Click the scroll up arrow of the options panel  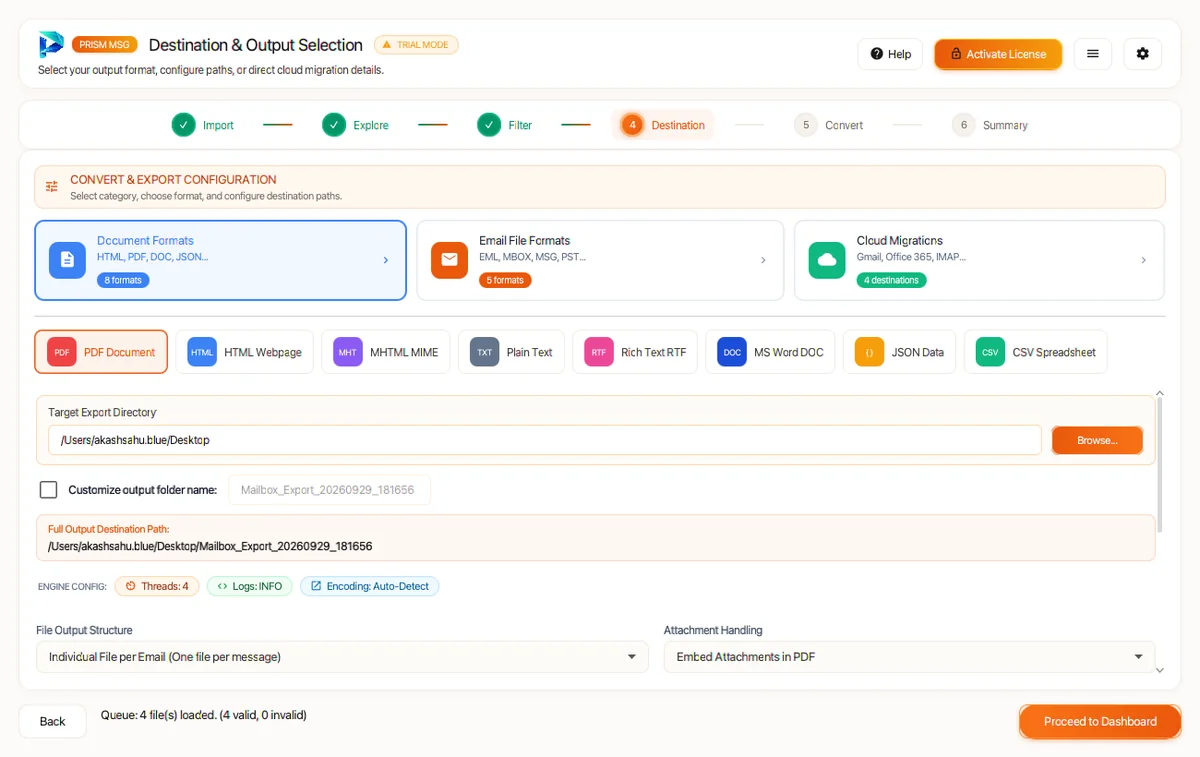pos(1160,394)
